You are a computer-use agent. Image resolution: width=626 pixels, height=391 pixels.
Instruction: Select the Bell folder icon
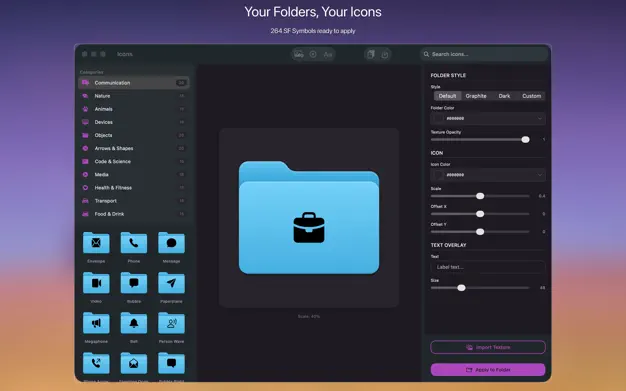point(134,323)
